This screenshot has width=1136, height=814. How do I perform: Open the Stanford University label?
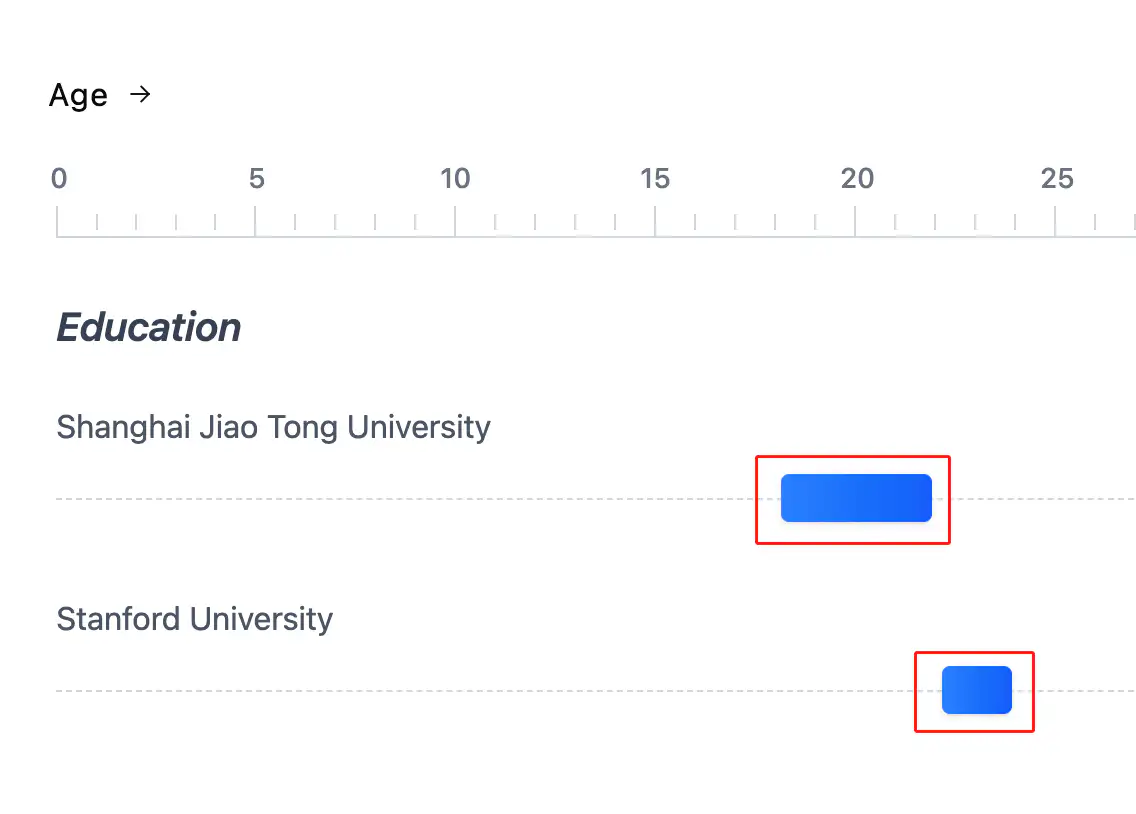[x=194, y=619]
